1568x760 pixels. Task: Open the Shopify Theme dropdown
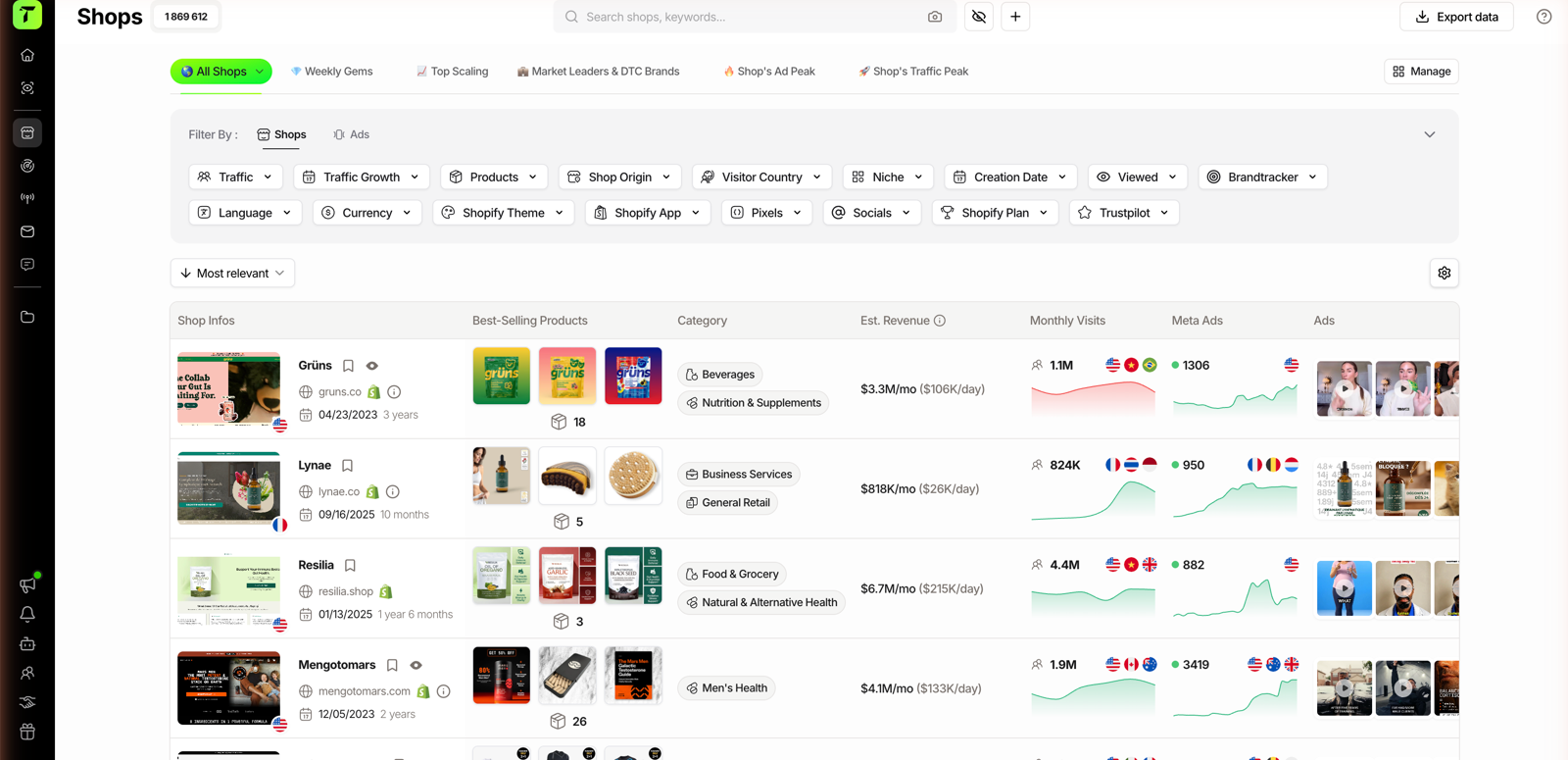tap(503, 213)
